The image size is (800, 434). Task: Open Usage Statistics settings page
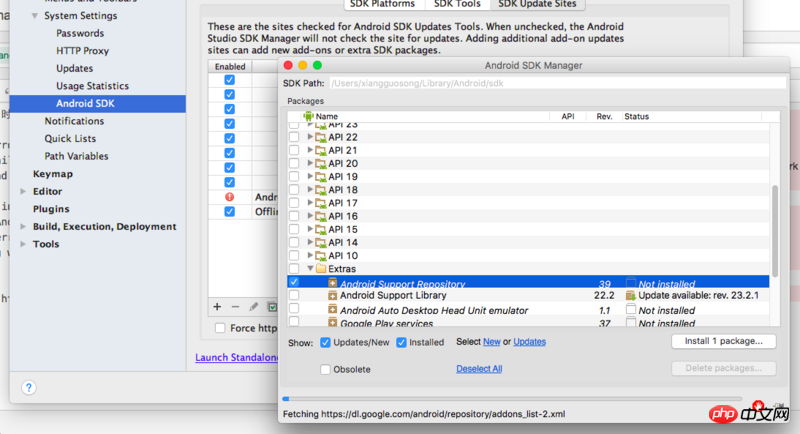[x=92, y=86]
